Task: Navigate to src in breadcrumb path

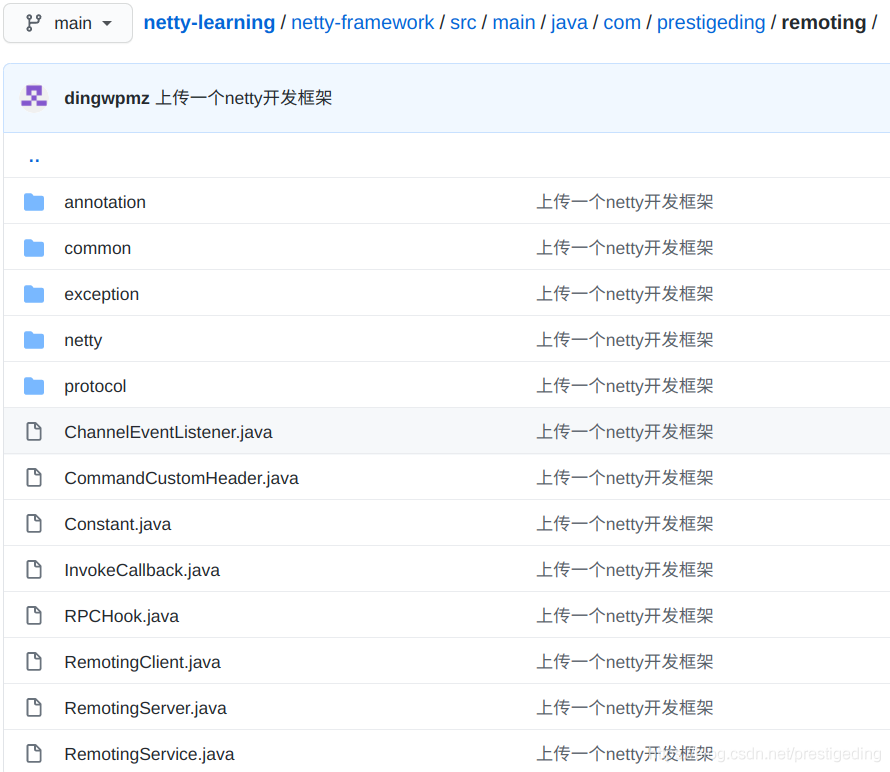Action: click(x=463, y=22)
